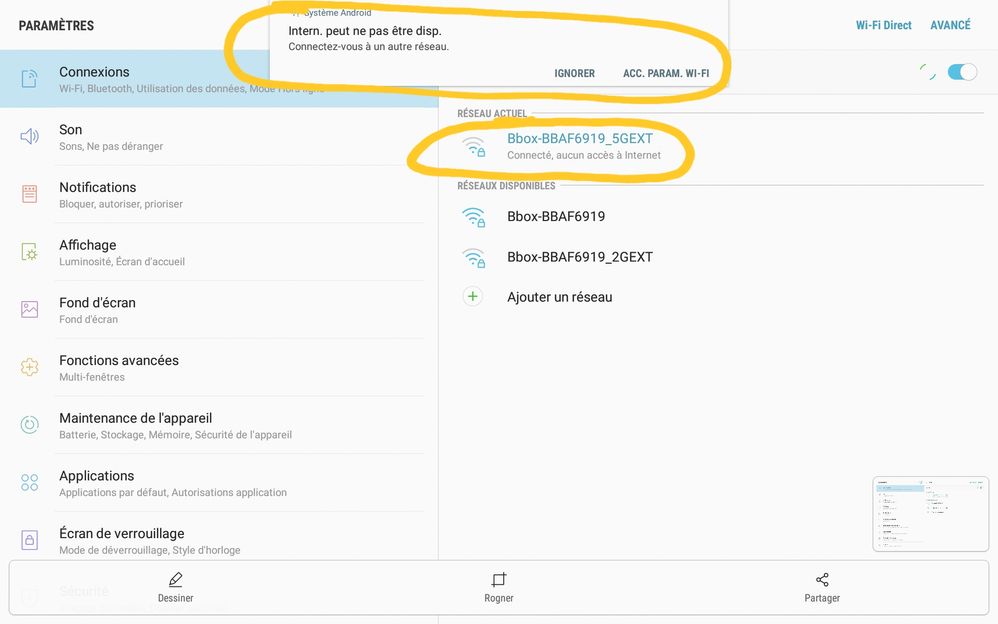998x624 pixels.
Task: Tap the notification text 'Intern. peut ne pas être disp.'
Action: (365, 31)
